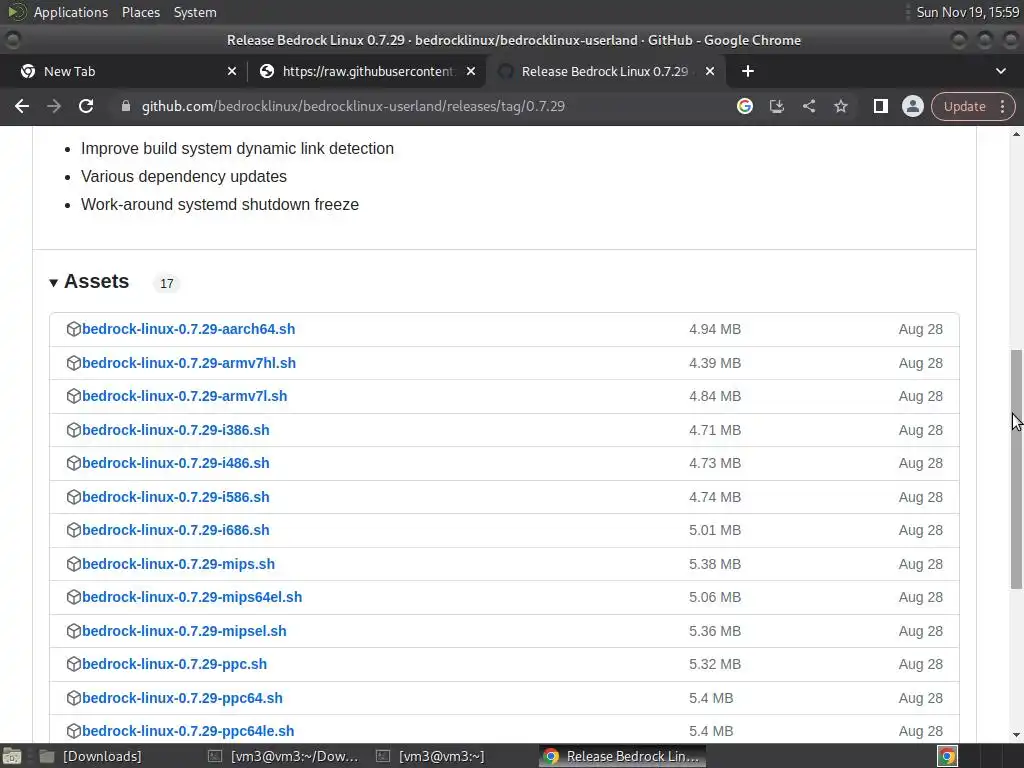Click the show desktop icon in taskbar

pyautogui.click(x=12, y=756)
